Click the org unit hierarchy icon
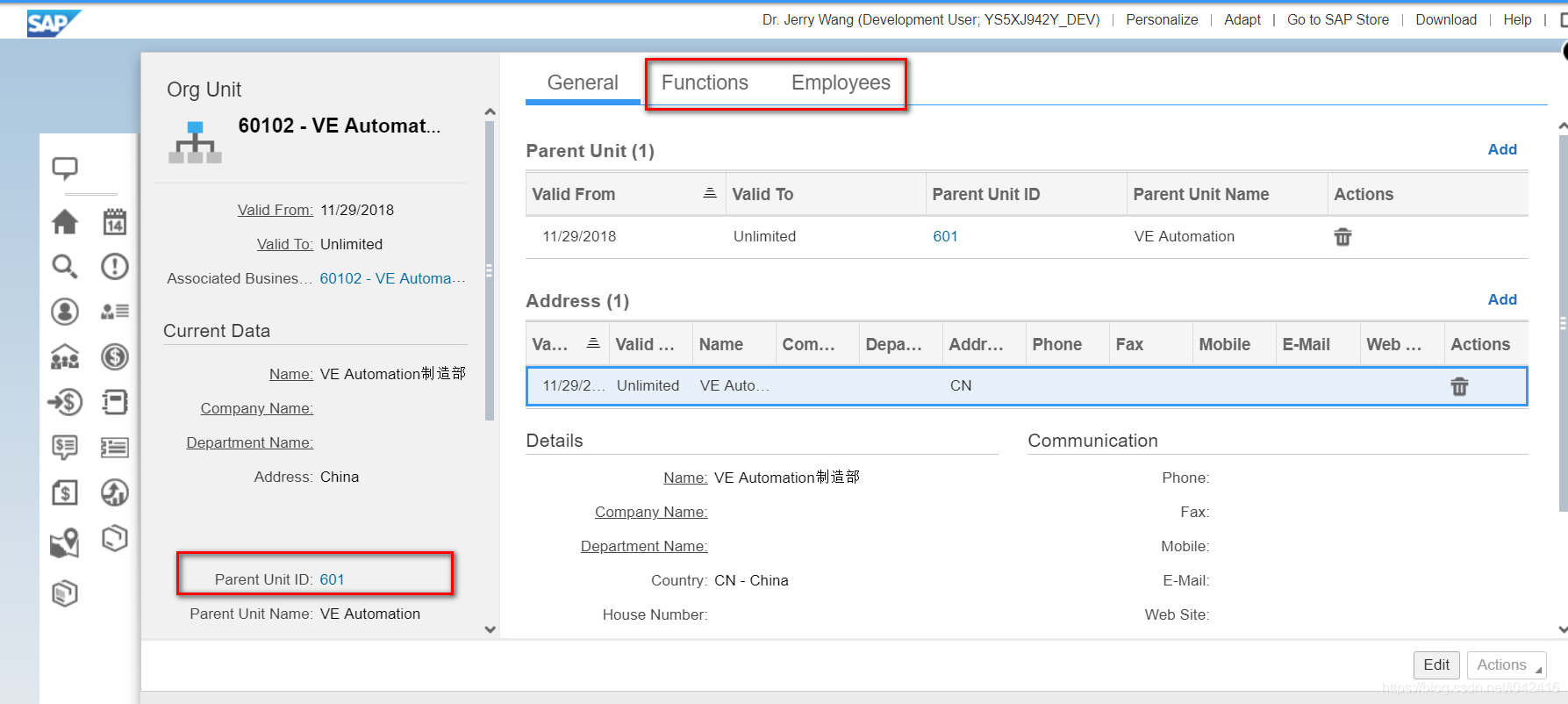The image size is (1568, 704). pos(195,142)
